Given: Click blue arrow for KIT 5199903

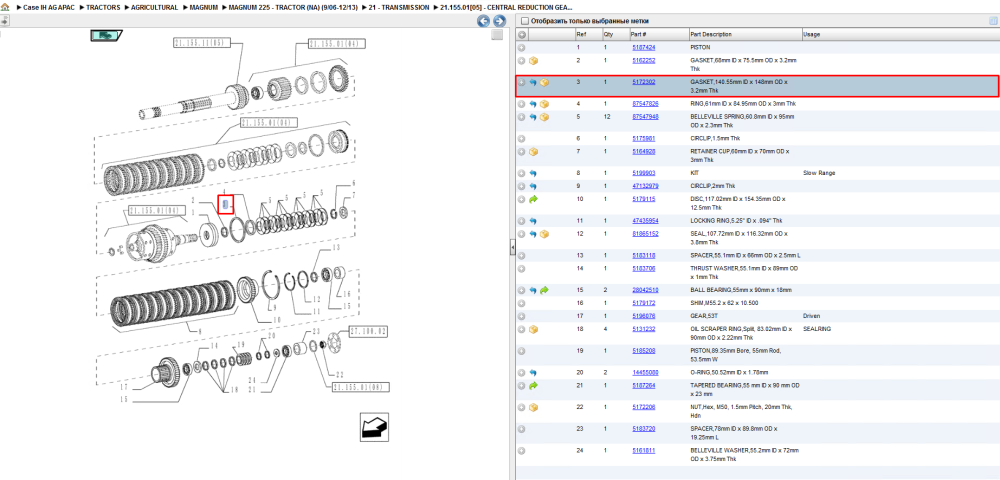Looking at the screenshot, I should (533, 173).
